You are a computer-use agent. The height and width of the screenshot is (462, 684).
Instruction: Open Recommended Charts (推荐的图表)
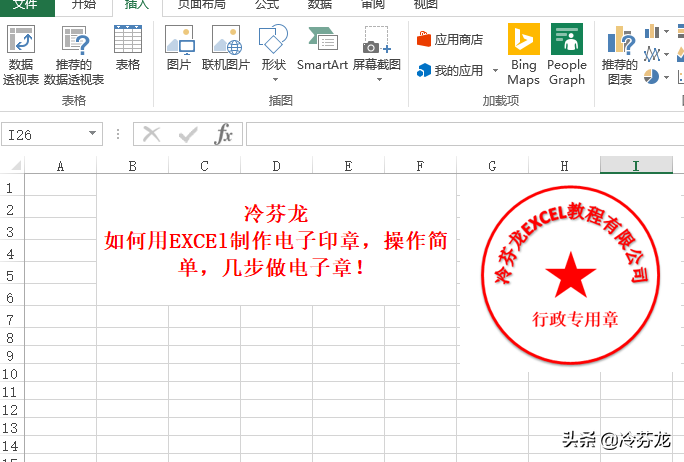619,55
